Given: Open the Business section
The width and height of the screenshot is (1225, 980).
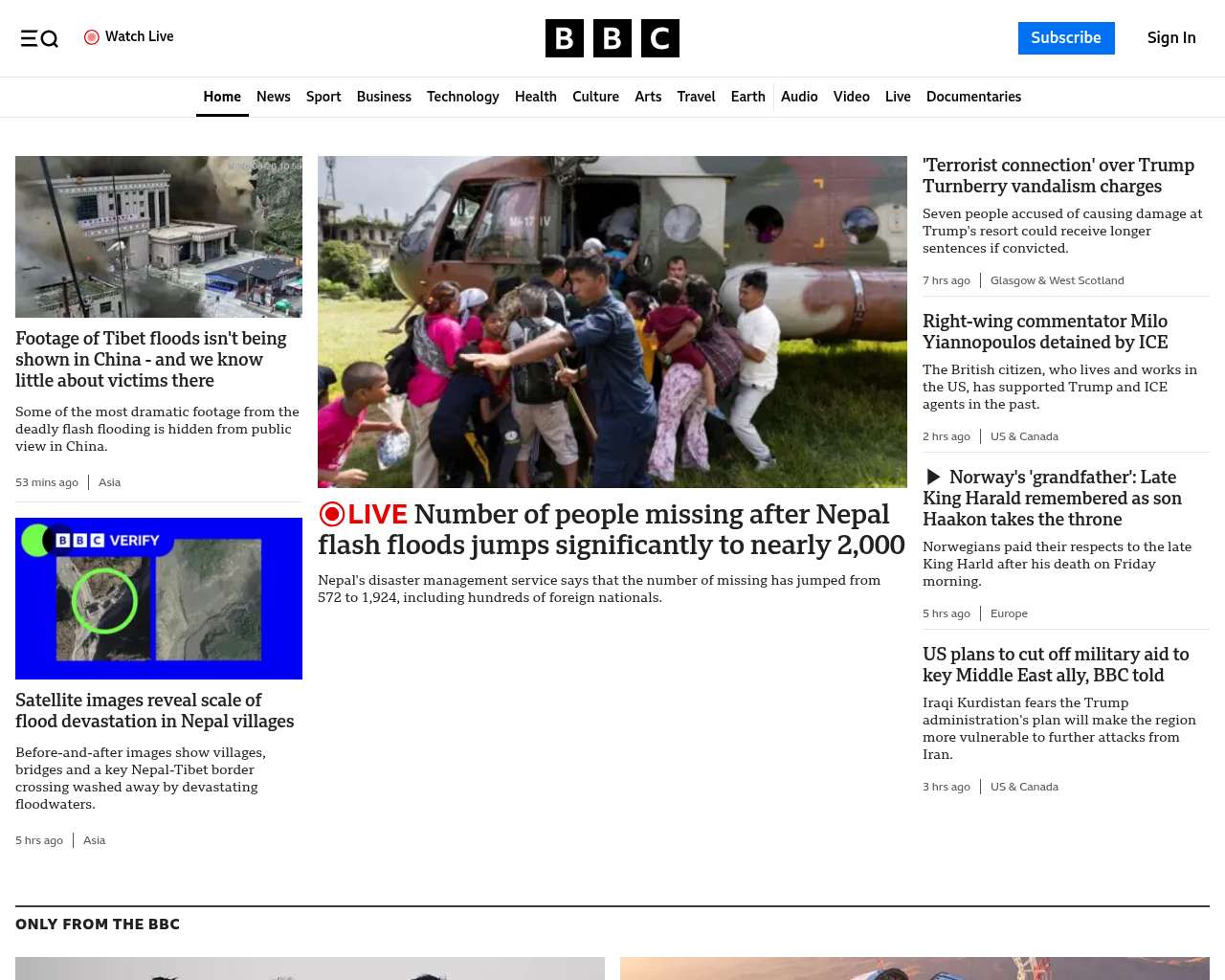Looking at the screenshot, I should (384, 97).
